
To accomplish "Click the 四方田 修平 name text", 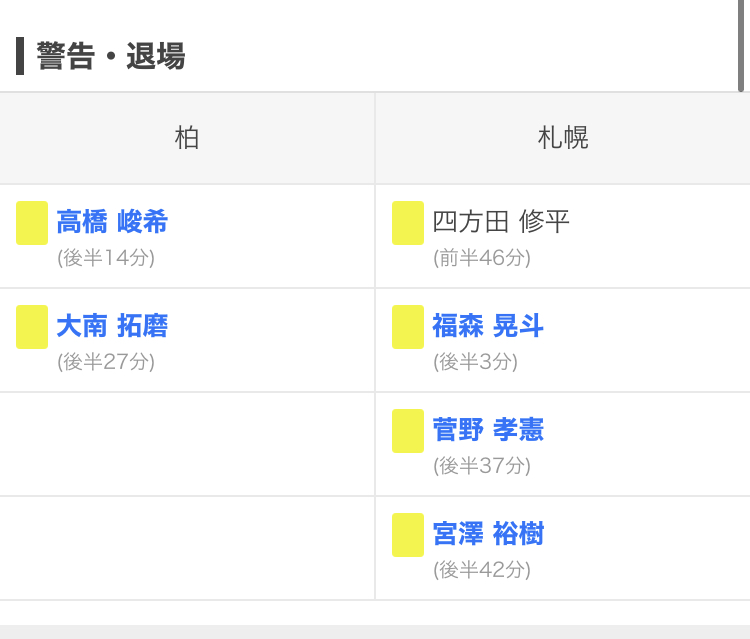I will 501,221.
